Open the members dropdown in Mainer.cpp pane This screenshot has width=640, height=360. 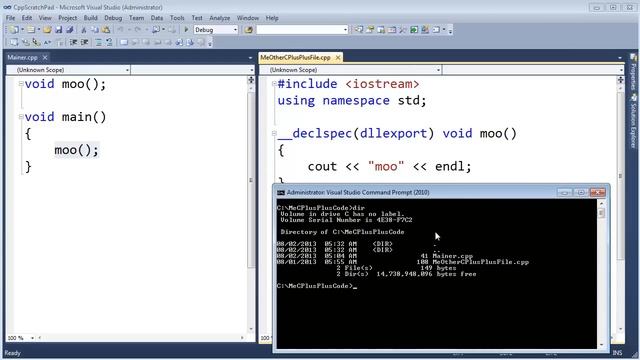tap(251, 70)
